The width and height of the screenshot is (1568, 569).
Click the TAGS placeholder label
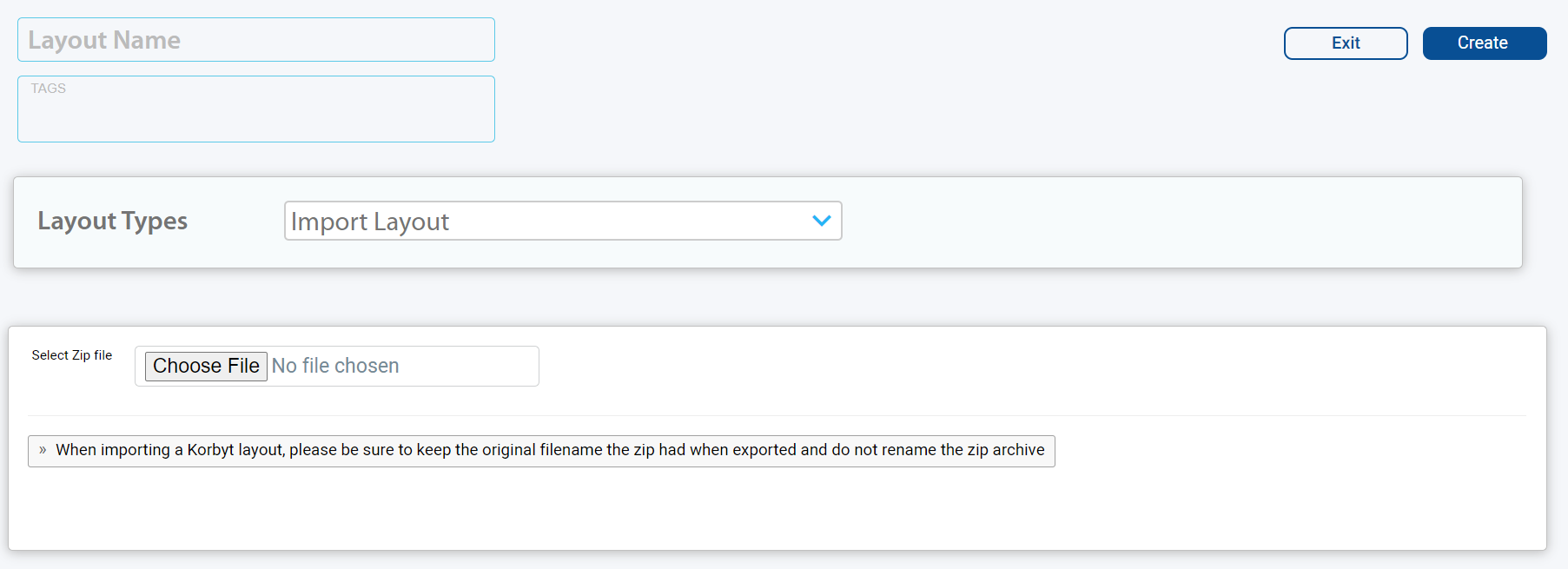pos(49,89)
